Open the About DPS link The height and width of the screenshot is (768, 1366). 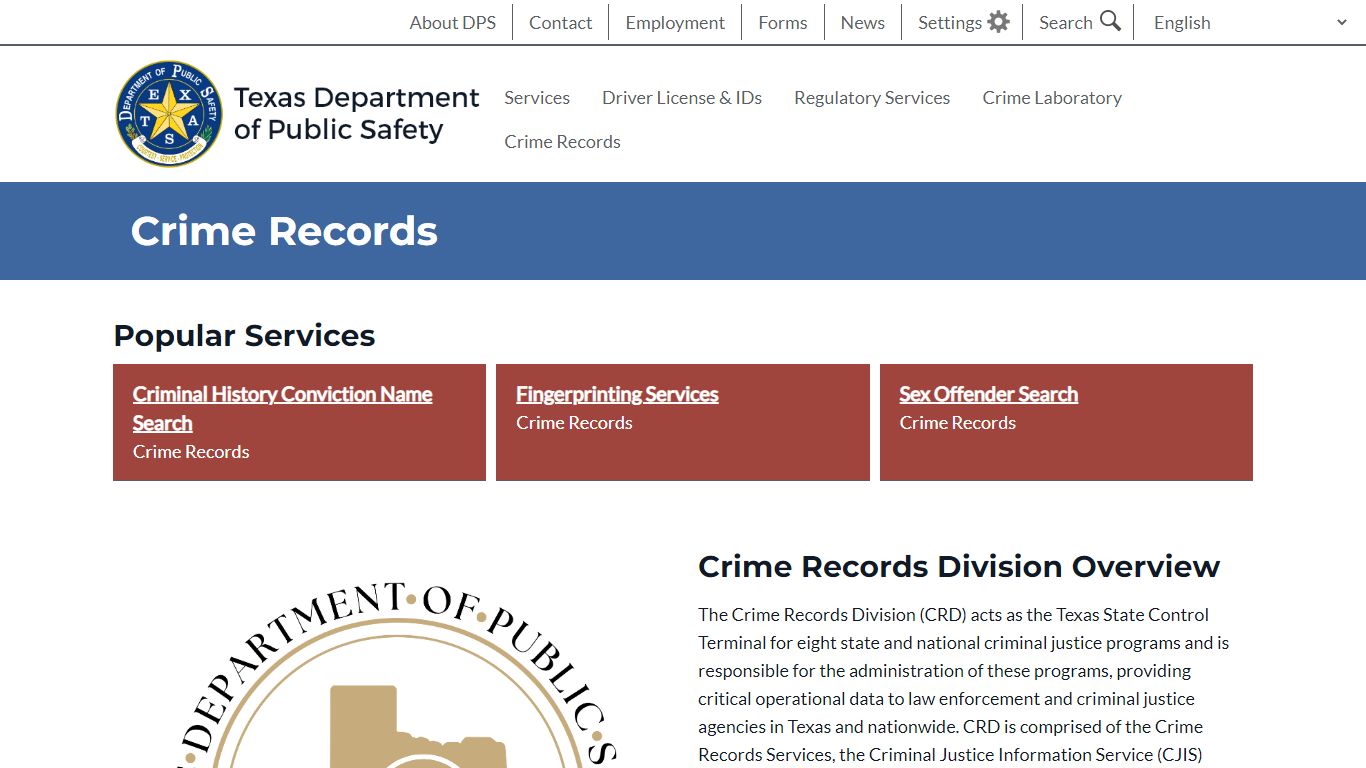[x=452, y=22]
